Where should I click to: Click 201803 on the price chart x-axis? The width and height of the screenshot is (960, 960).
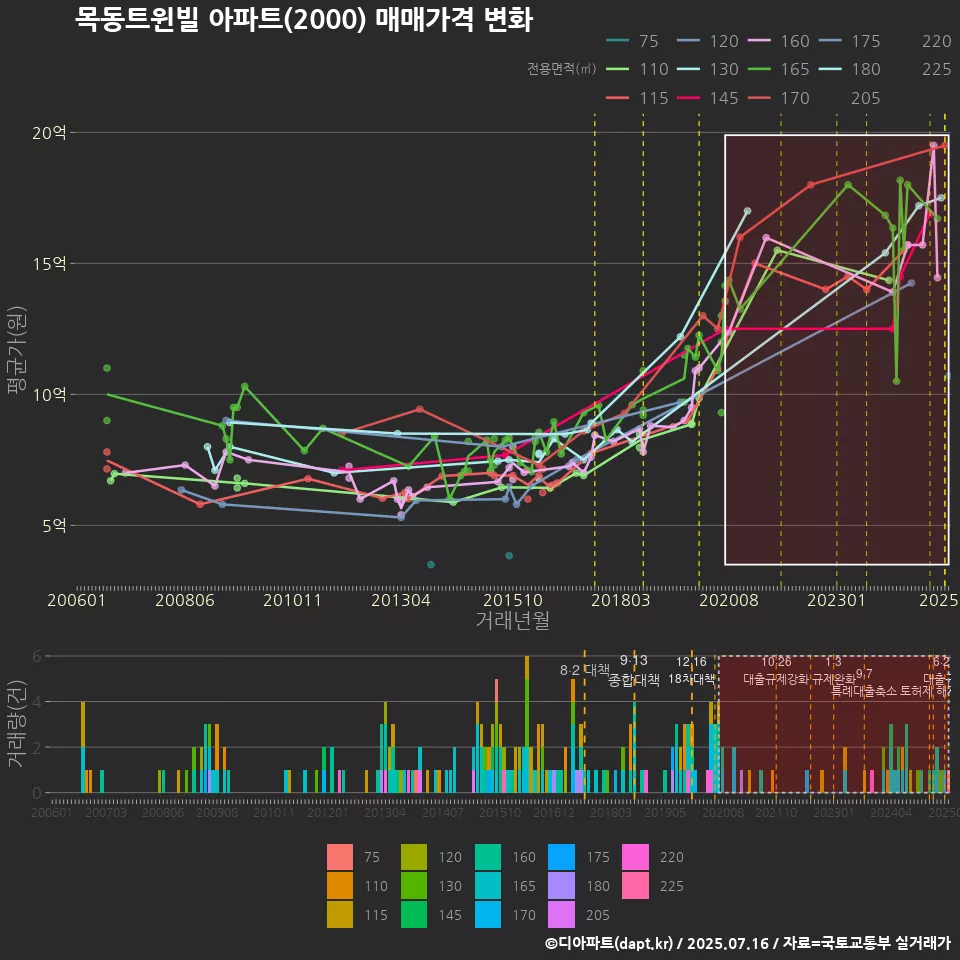click(620, 600)
